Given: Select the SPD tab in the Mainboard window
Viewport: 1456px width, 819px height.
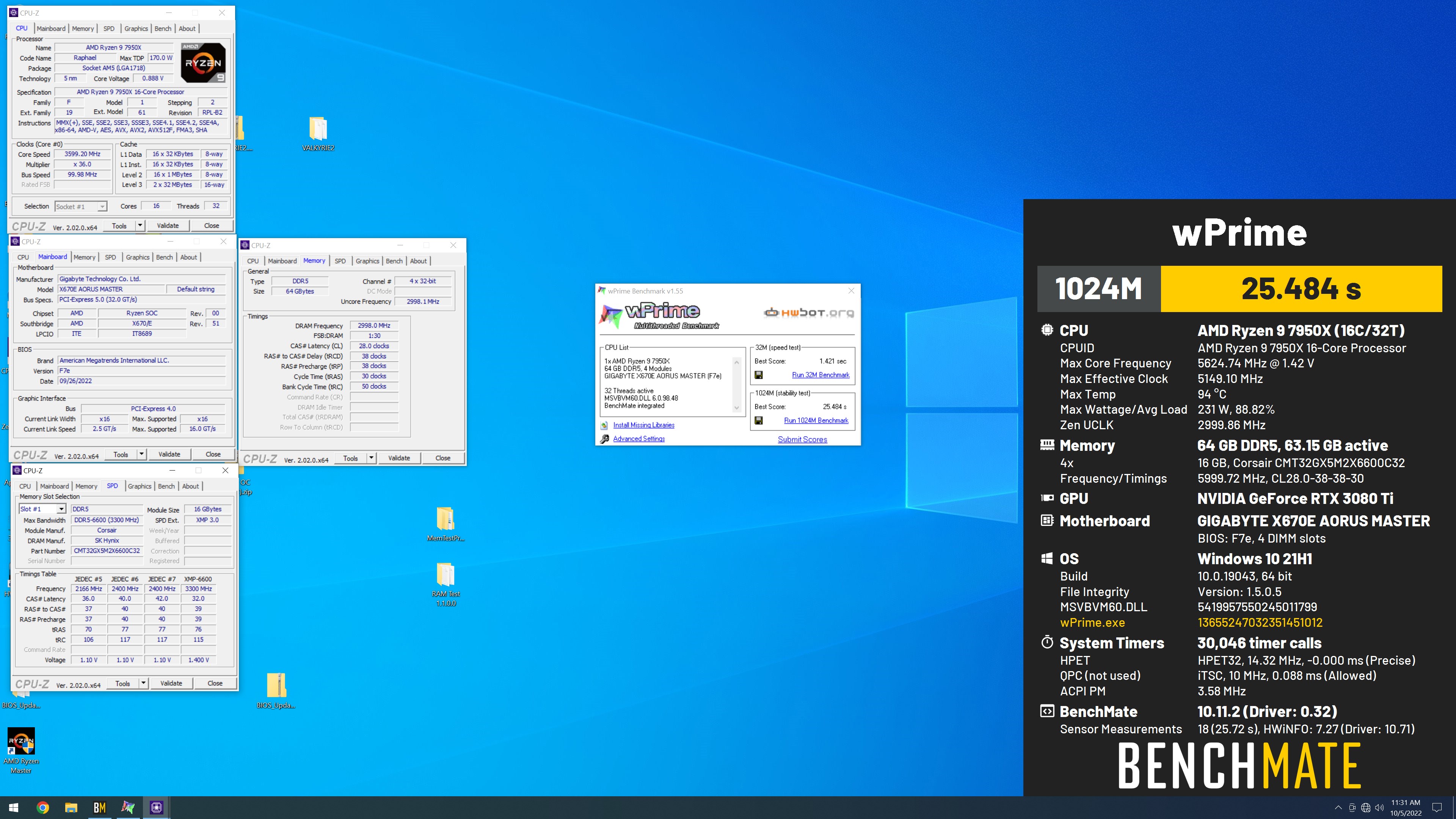Looking at the screenshot, I should coord(110,257).
